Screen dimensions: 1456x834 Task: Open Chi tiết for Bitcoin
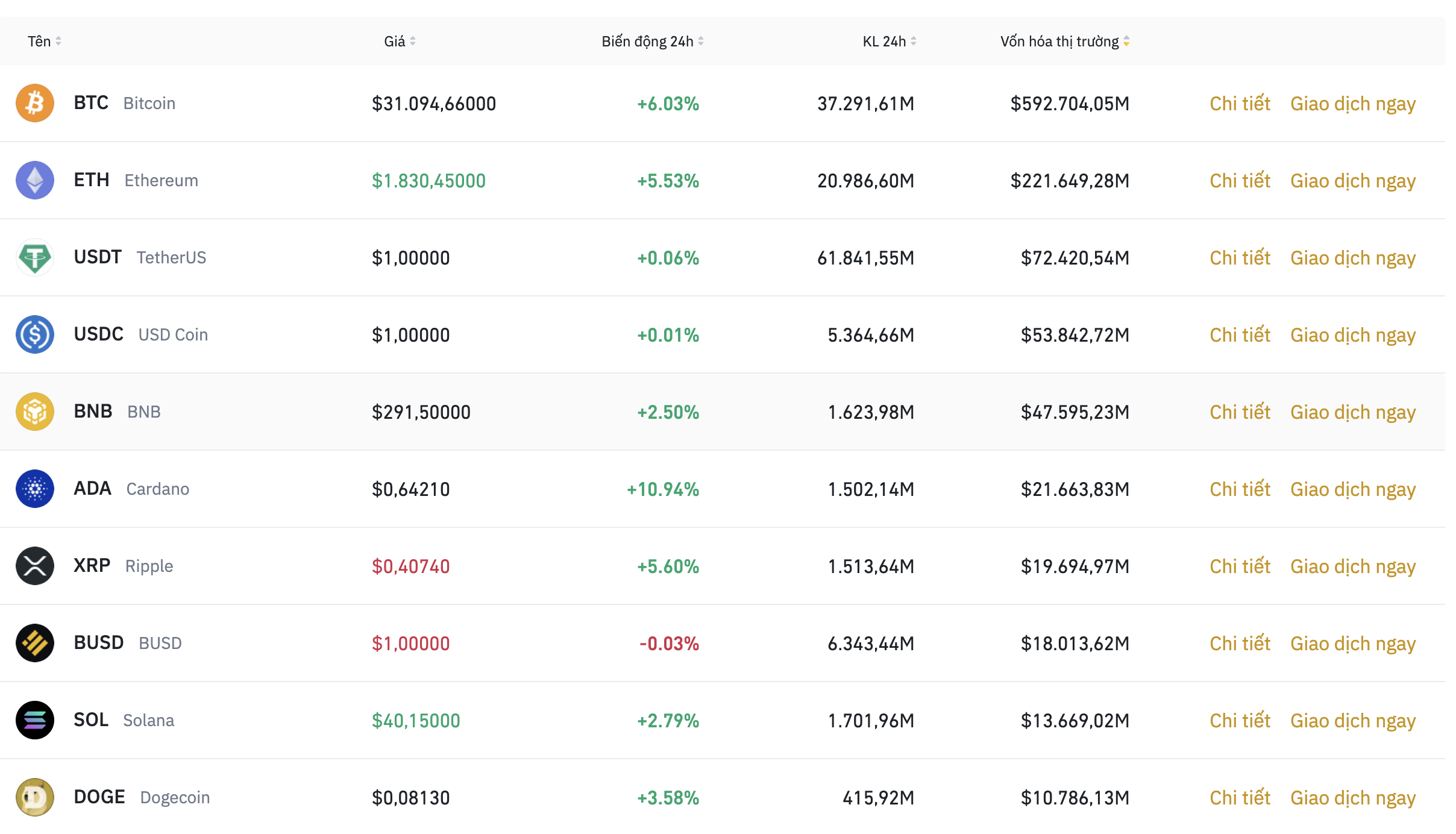[x=1240, y=104]
